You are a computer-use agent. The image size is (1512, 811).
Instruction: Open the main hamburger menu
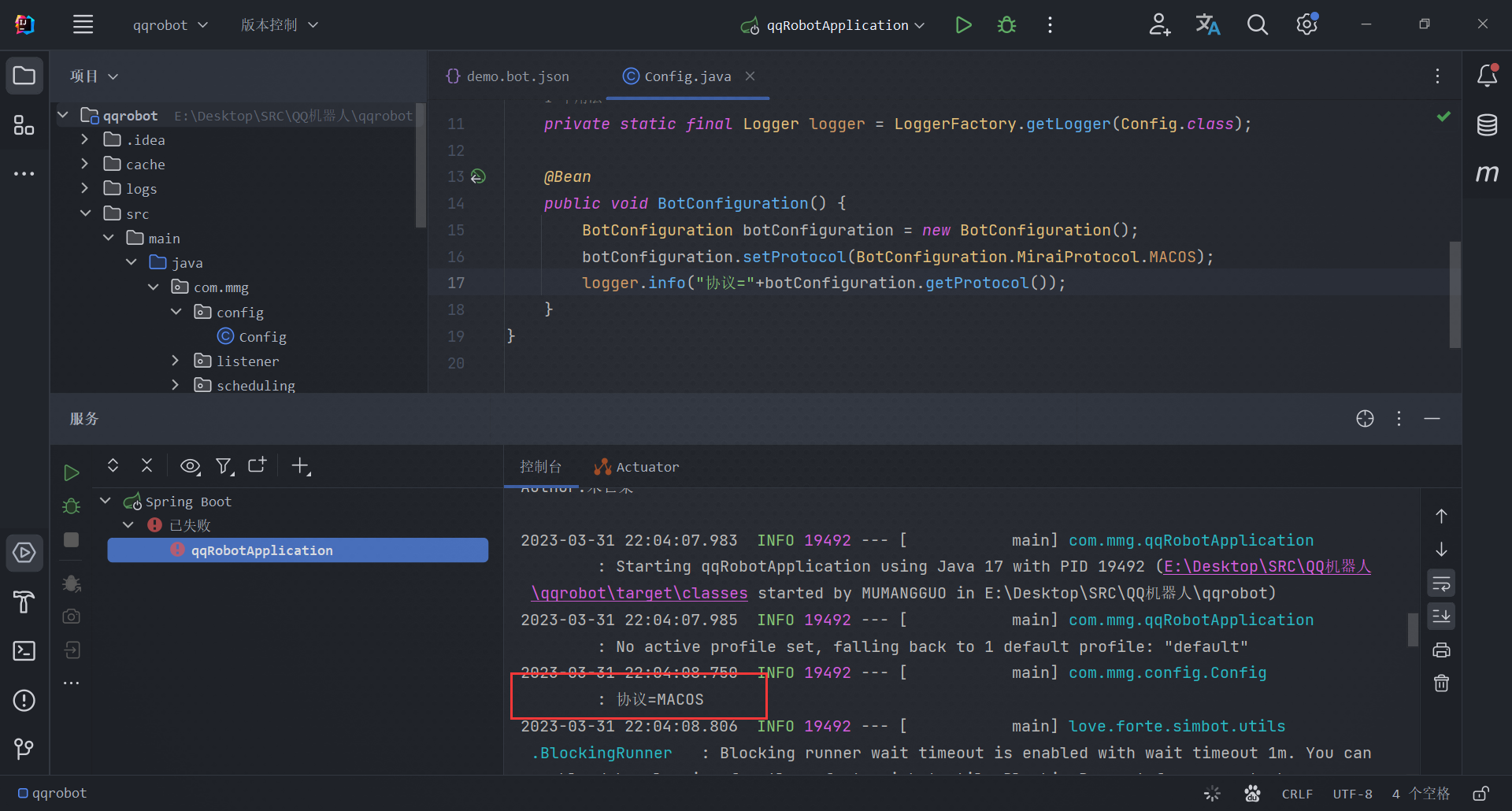tap(83, 24)
